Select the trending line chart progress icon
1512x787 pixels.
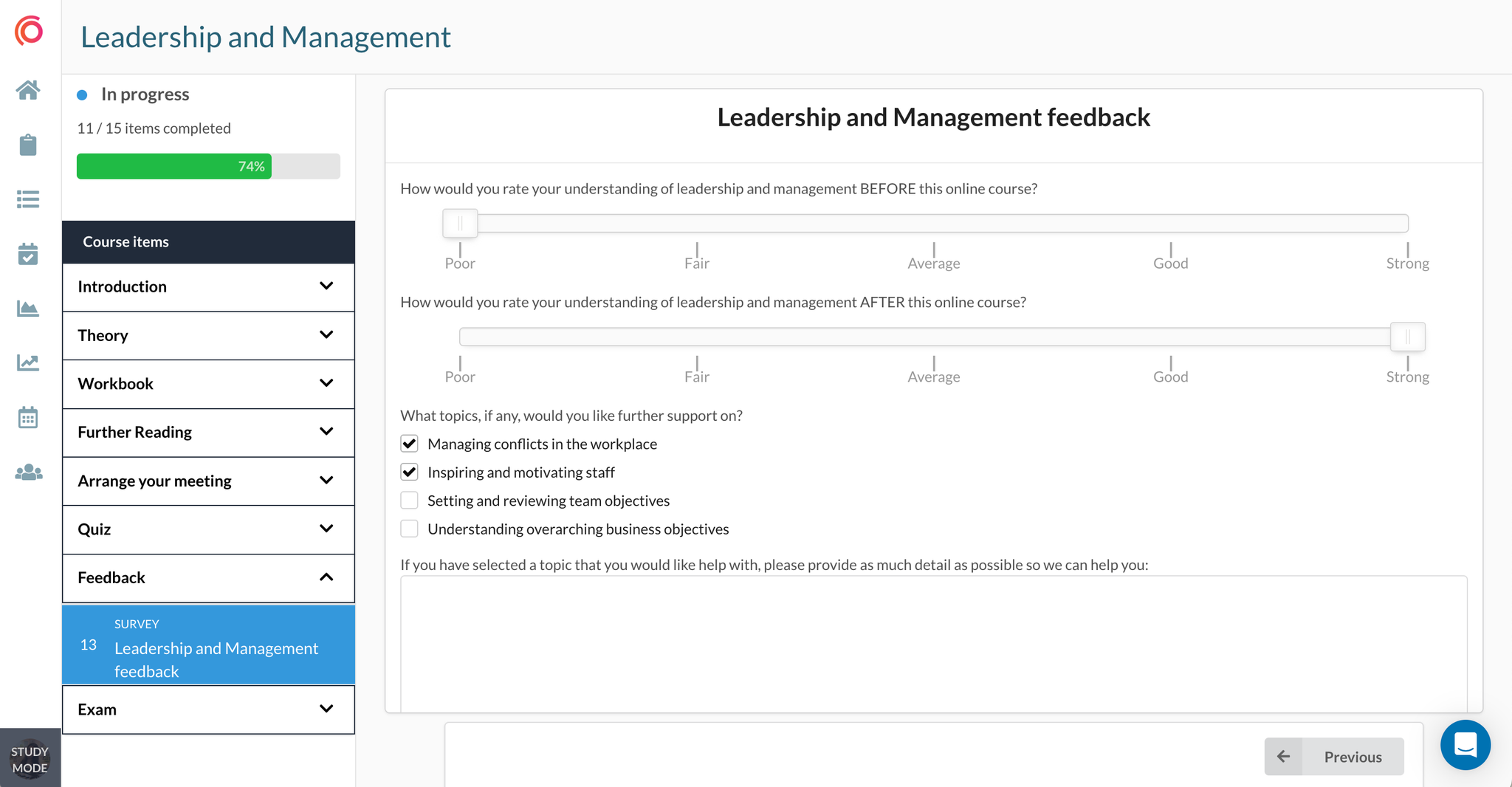tap(28, 362)
